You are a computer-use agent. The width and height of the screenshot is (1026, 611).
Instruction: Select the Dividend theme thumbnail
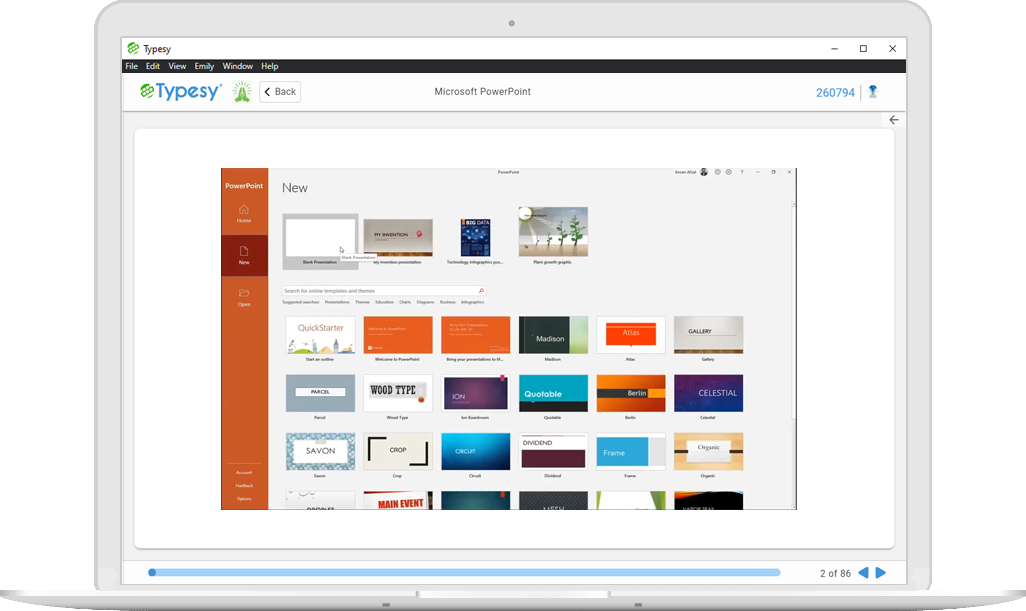(x=553, y=451)
